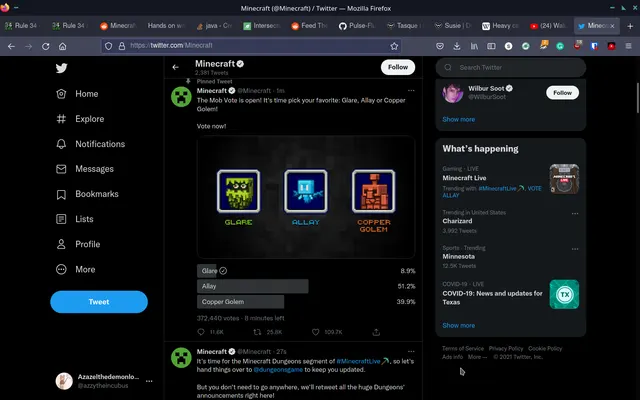This screenshot has height=400, width=640.
Task: Open the Copper Golem mob image
Action: point(373,191)
